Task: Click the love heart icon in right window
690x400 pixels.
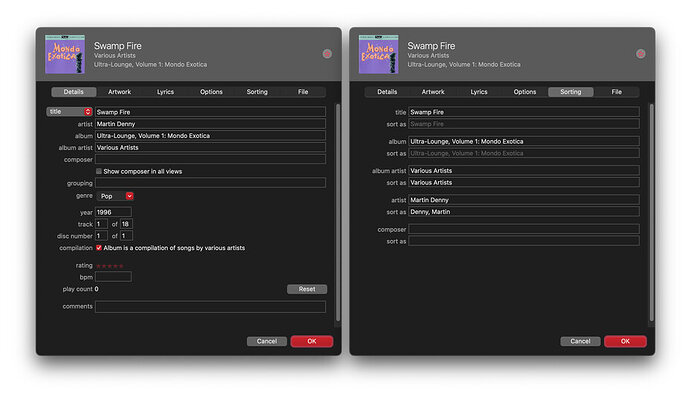Action: pyautogui.click(x=640, y=54)
